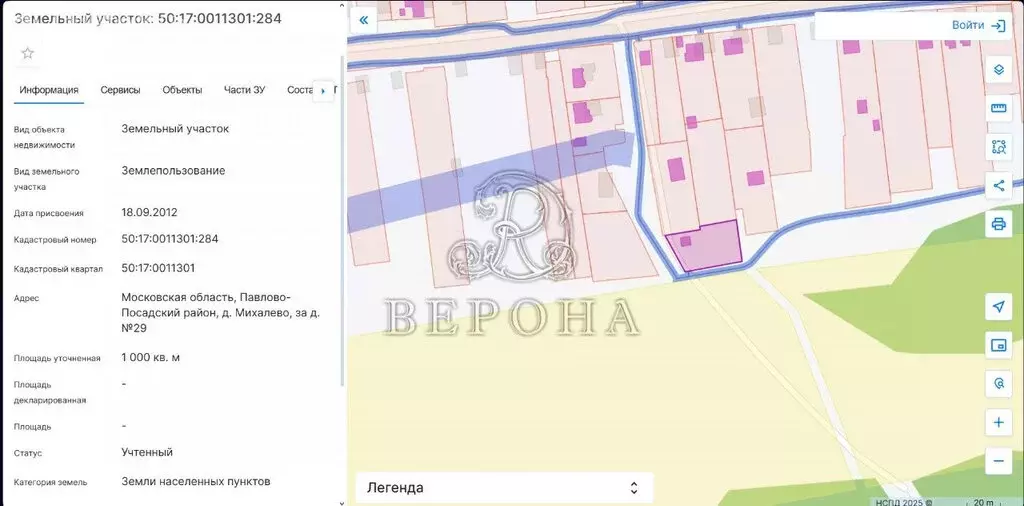The width and height of the screenshot is (1024, 506).
Task: Click the Земельный участок object type value
Action: click(175, 129)
